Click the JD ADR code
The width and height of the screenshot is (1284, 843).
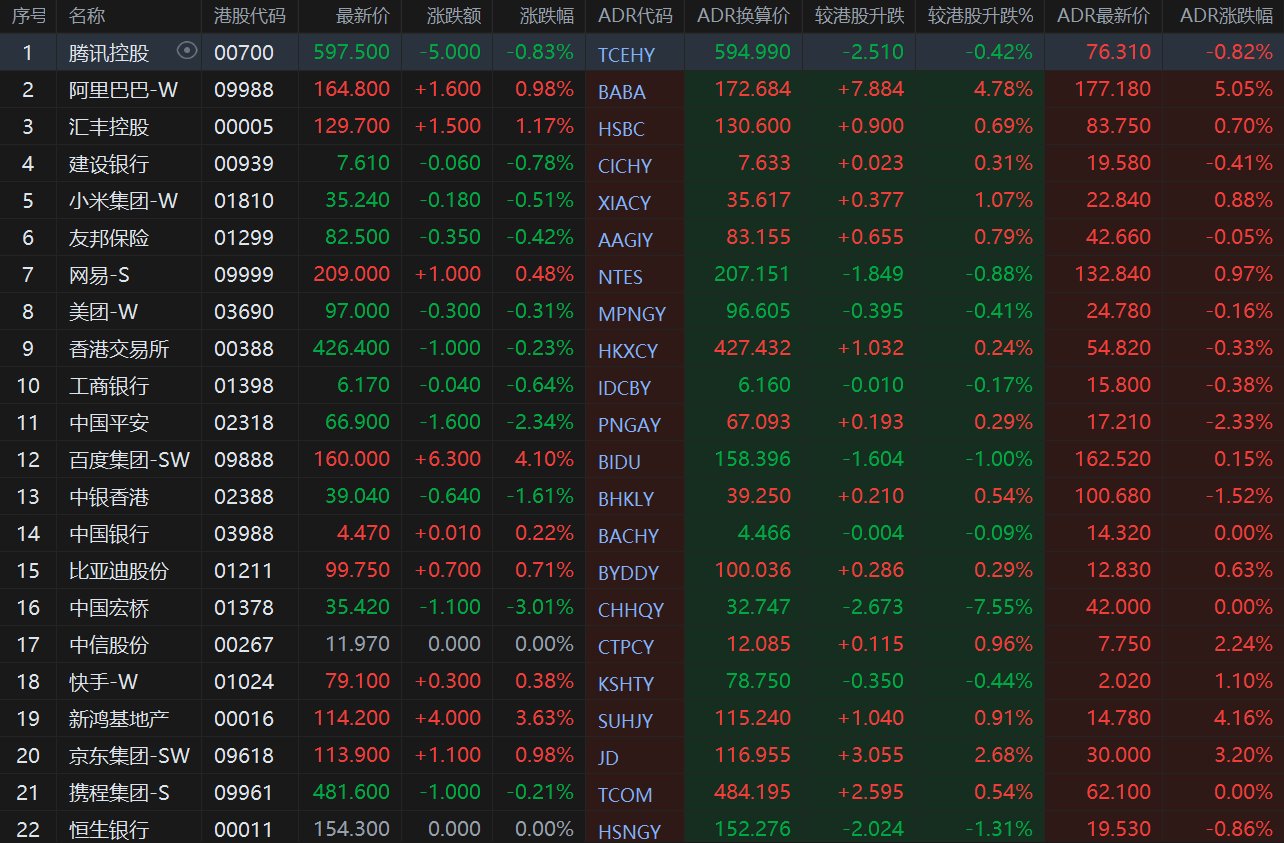click(608, 758)
